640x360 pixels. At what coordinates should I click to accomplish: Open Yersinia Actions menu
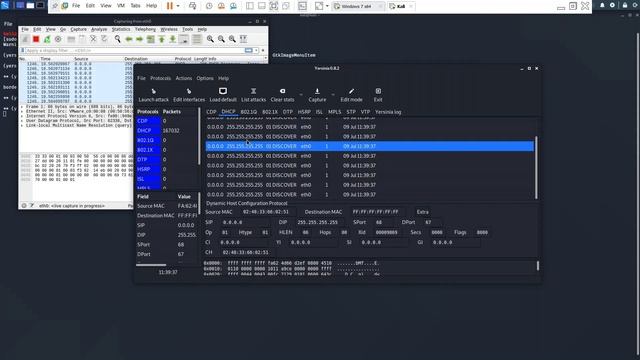184,78
